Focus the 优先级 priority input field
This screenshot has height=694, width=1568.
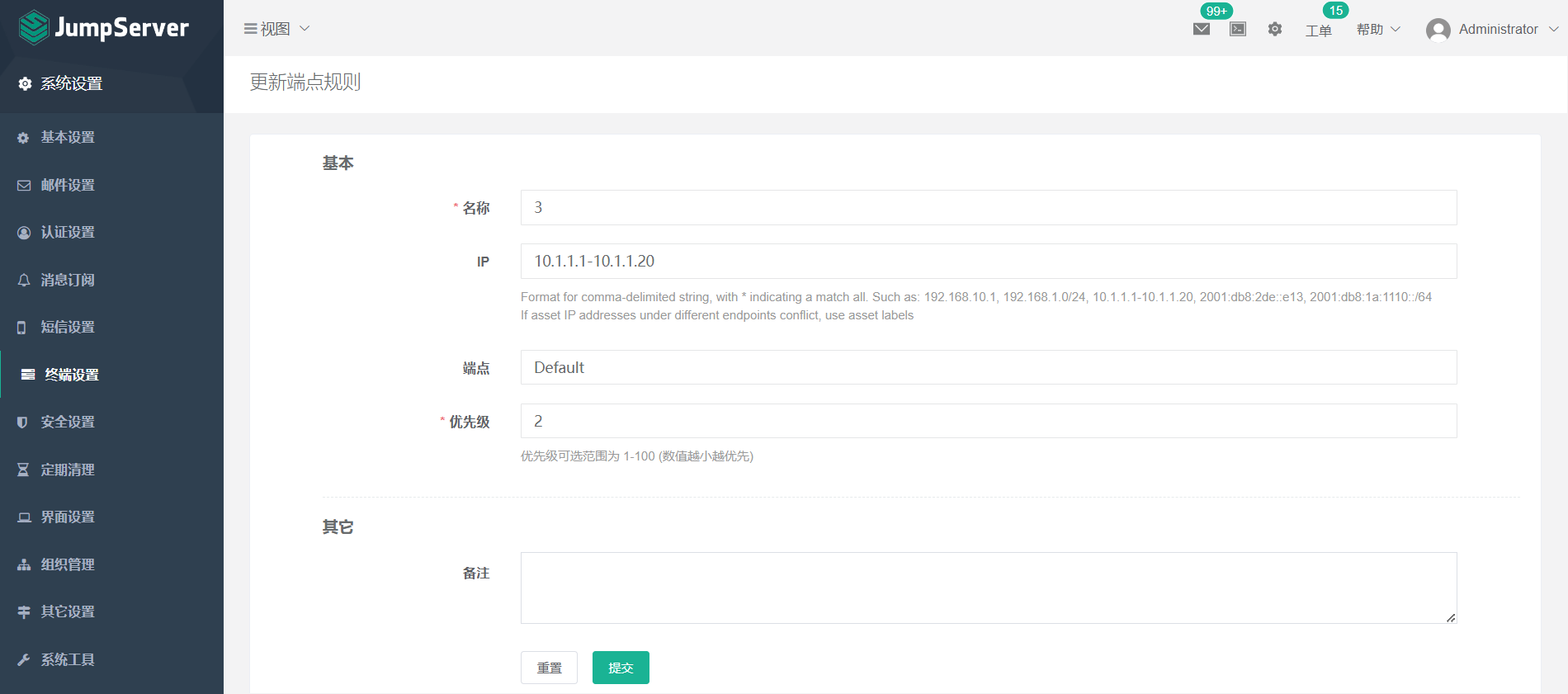tap(988, 421)
